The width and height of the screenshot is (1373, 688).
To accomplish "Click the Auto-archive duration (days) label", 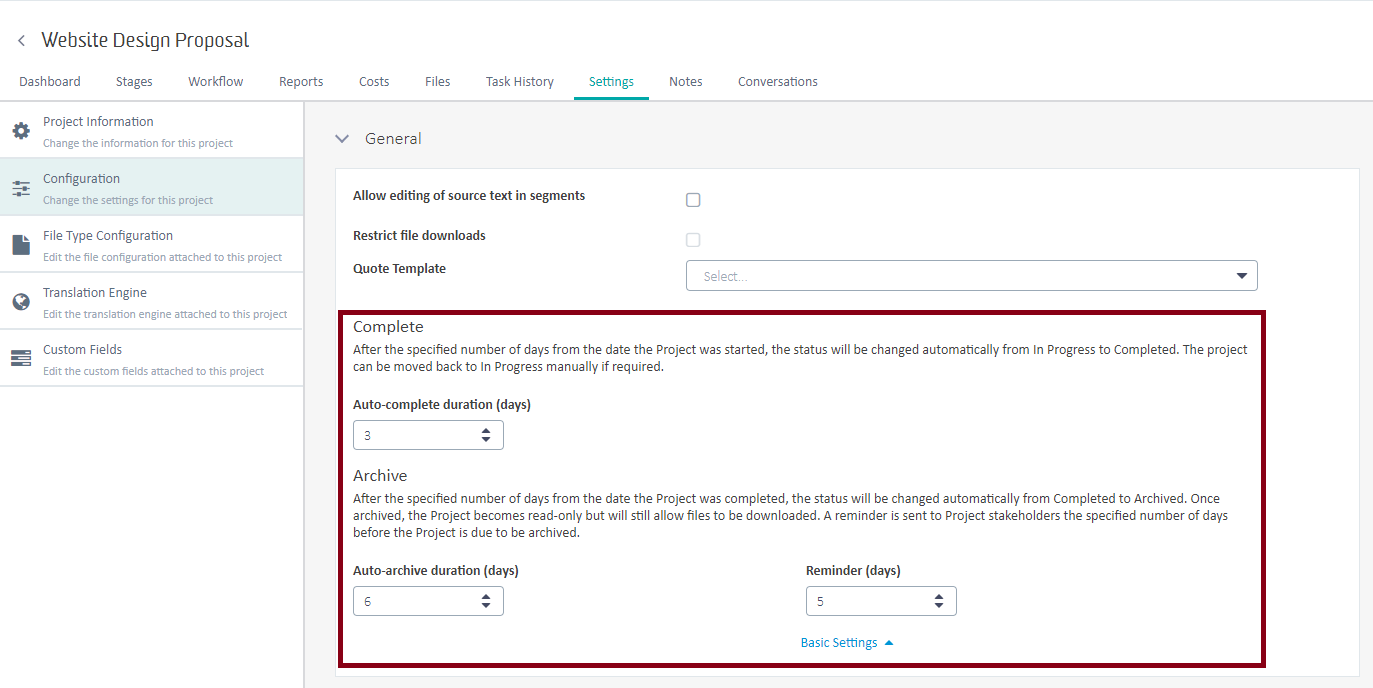I will (436, 571).
